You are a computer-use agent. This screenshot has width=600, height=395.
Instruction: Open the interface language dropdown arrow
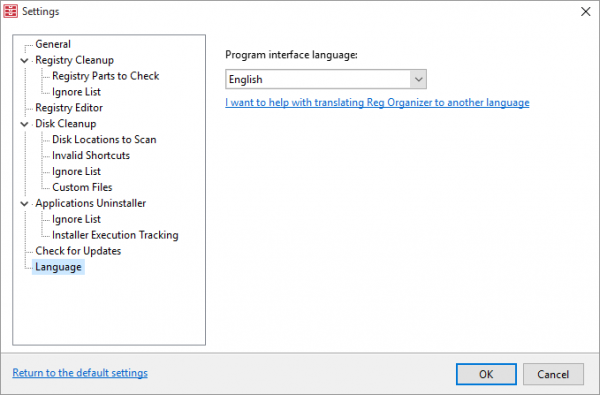[x=418, y=79]
